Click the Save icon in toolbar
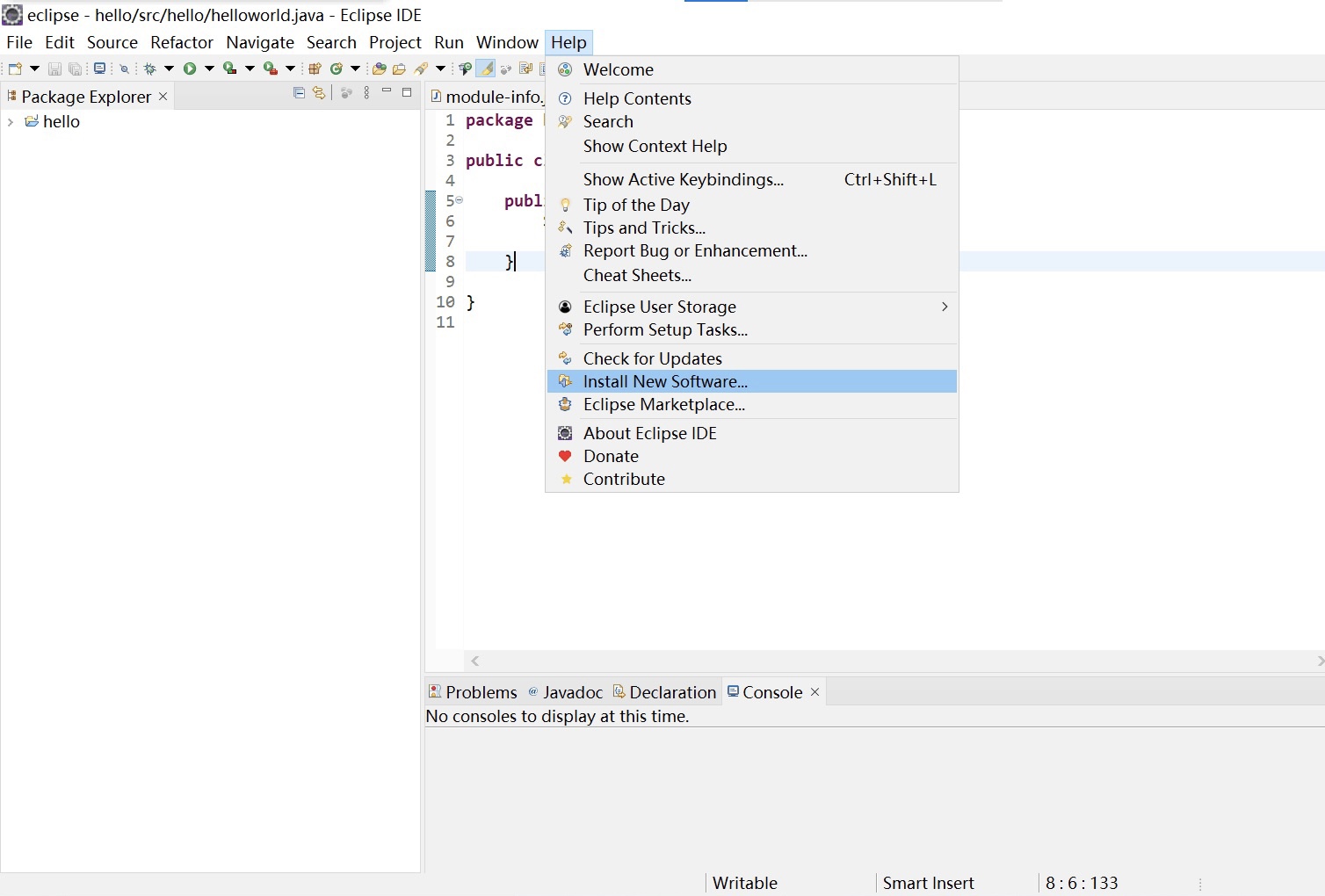This screenshot has width=1325, height=896. [x=54, y=69]
